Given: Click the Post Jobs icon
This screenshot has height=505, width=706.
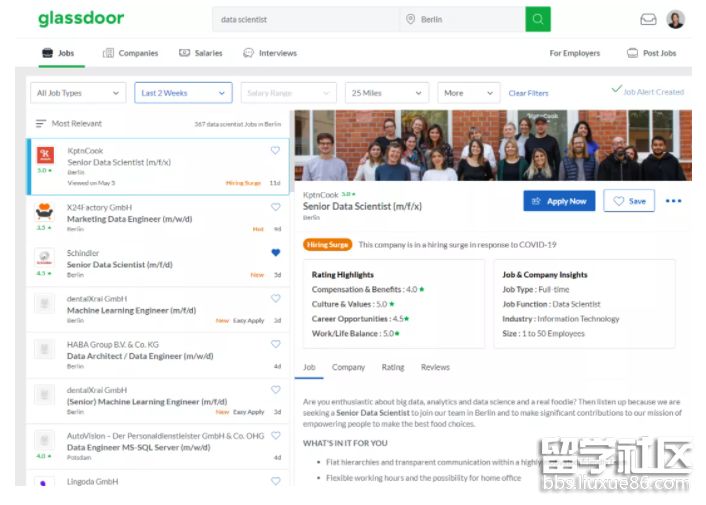Looking at the screenshot, I should (632, 53).
